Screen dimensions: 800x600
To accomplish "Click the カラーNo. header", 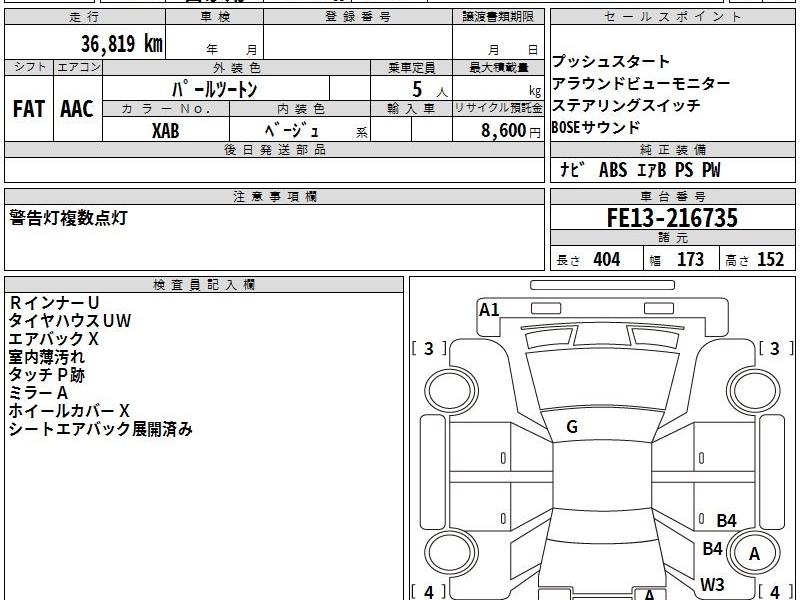I will pyautogui.click(x=166, y=109).
